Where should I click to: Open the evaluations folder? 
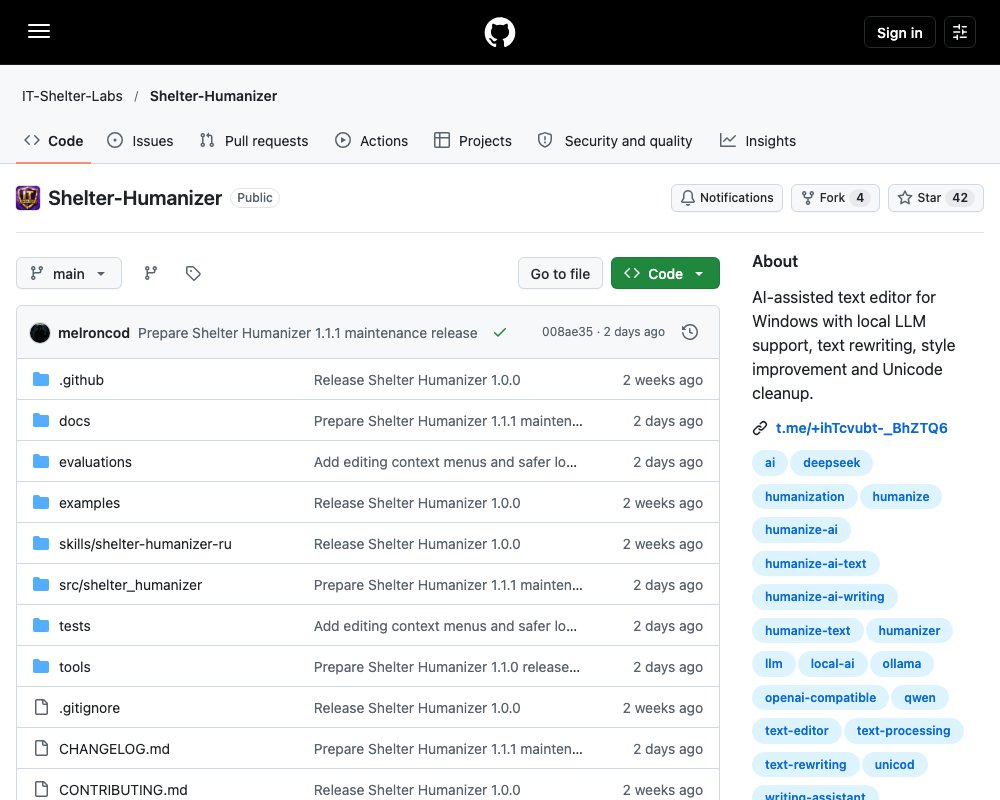(95, 462)
